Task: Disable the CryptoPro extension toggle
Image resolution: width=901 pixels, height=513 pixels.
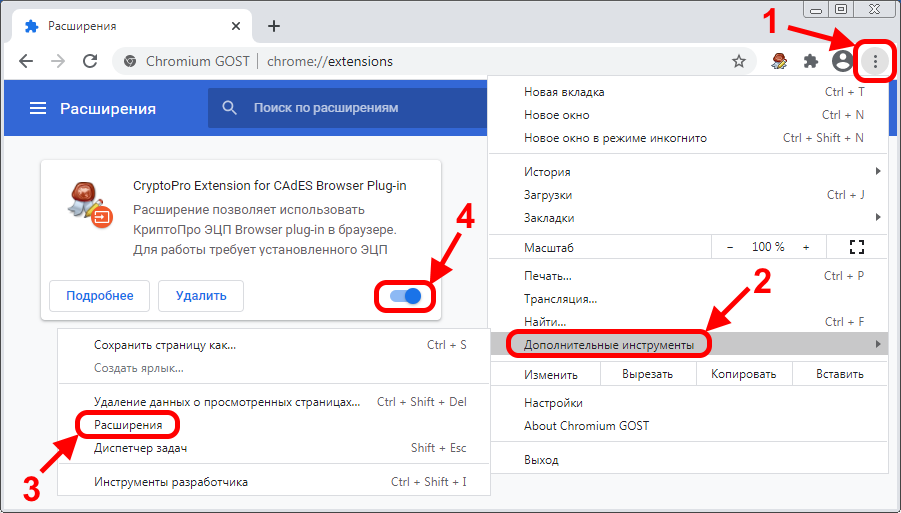Action: click(406, 296)
